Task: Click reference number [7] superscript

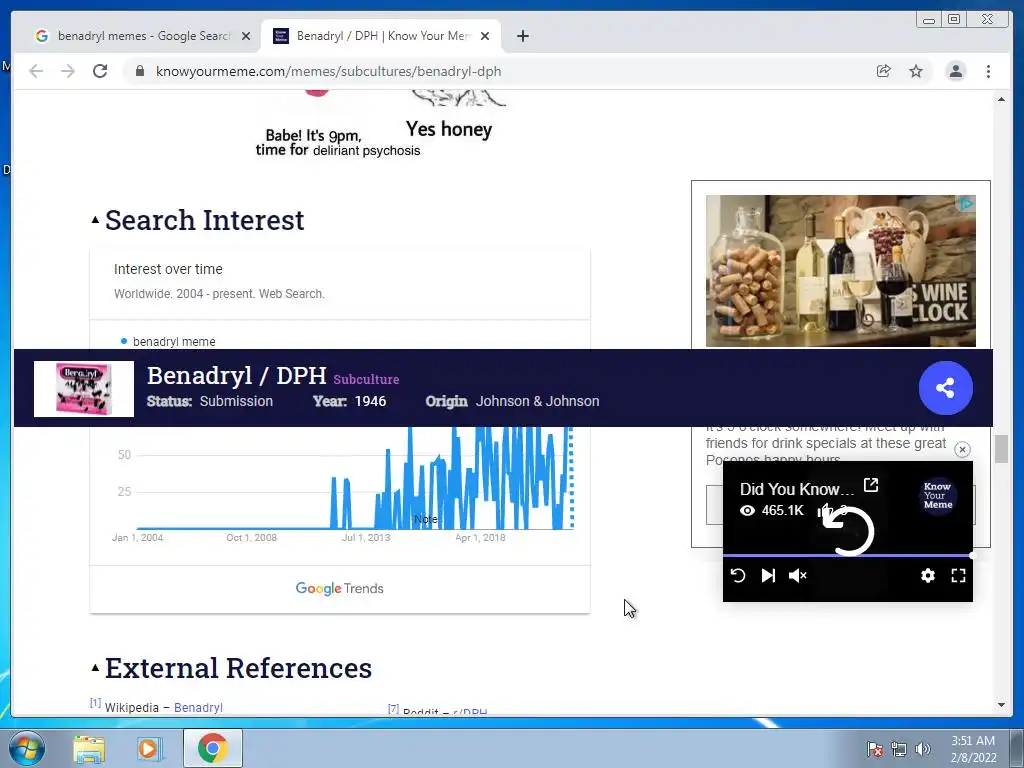Action: pos(393,709)
